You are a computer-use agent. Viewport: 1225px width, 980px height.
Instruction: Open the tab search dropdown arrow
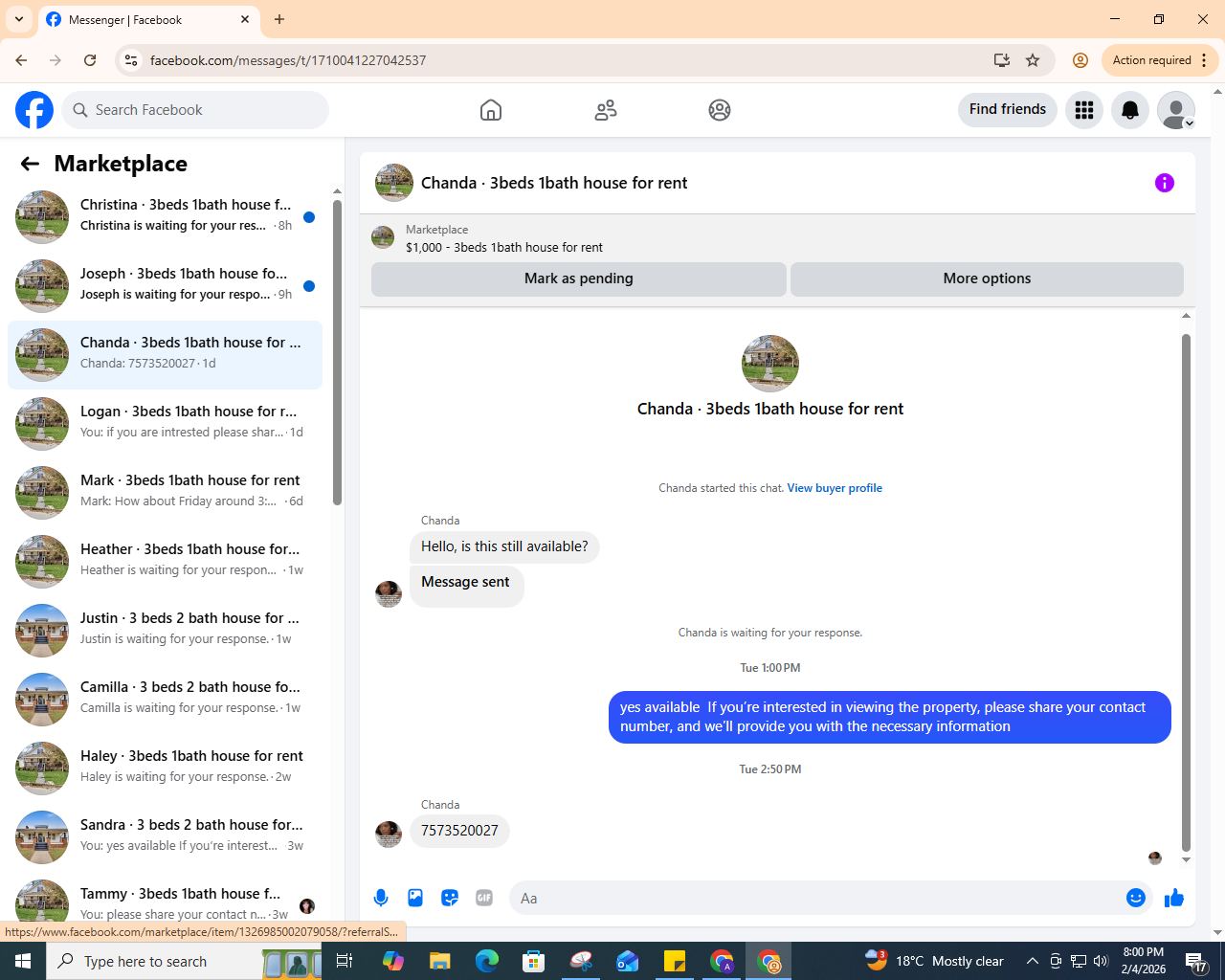click(19, 19)
